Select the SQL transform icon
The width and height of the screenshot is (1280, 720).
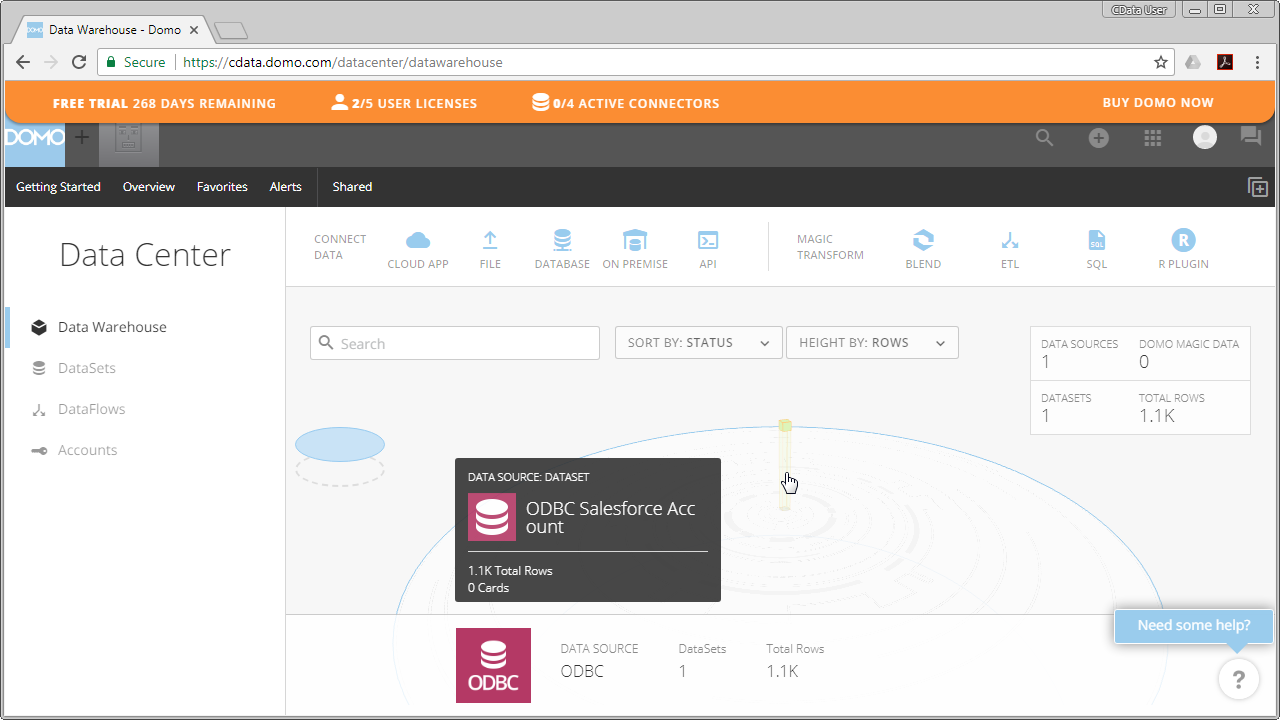tap(1096, 241)
